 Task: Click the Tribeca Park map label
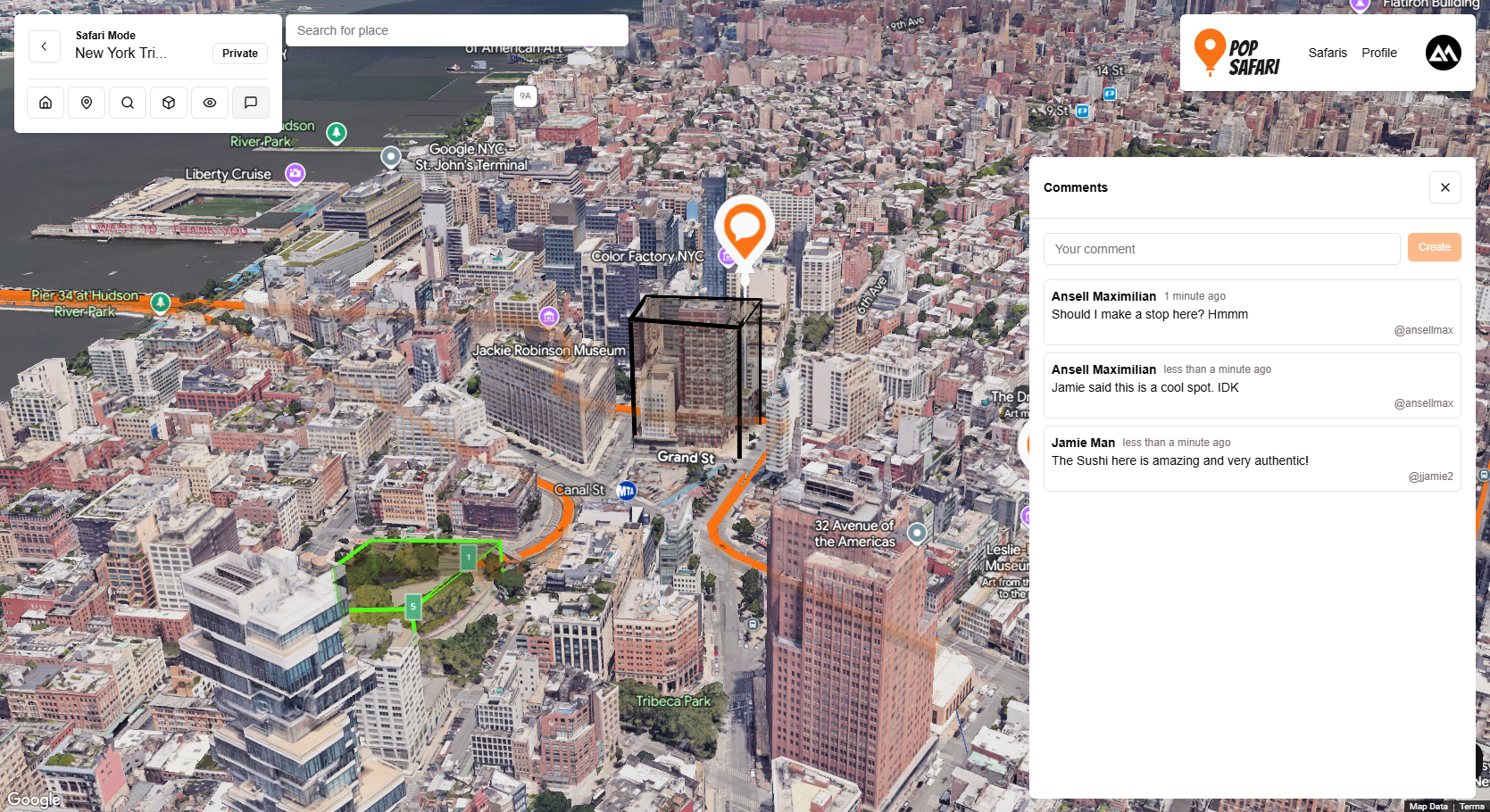(673, 701)
